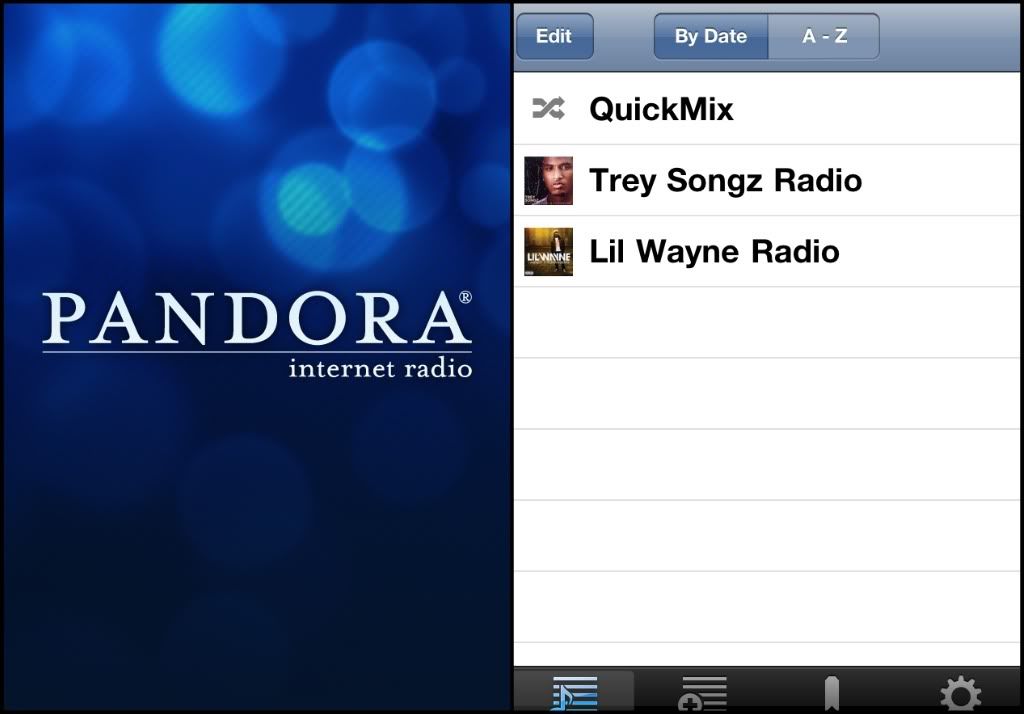Tap empty toolbar area right of A - Z

click(950, 36)
